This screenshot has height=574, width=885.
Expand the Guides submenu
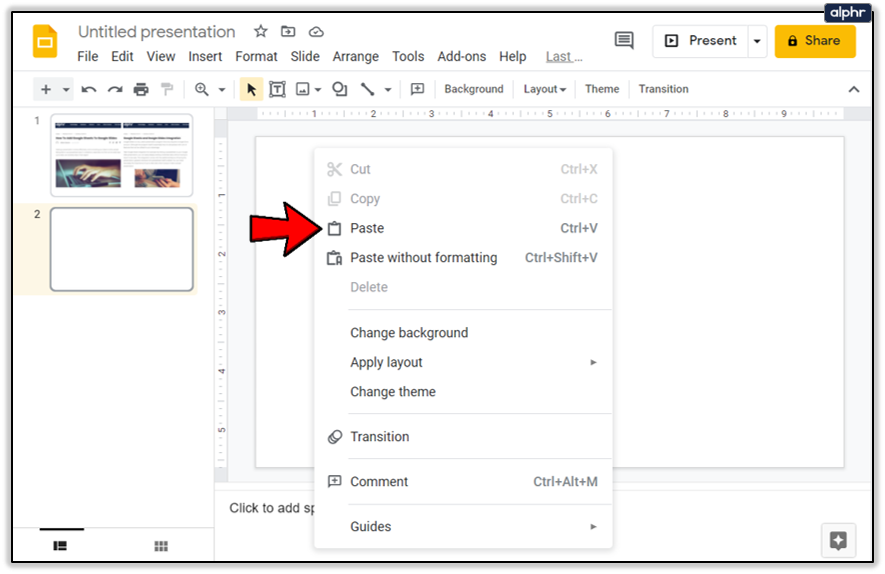[x=593, y=527]
